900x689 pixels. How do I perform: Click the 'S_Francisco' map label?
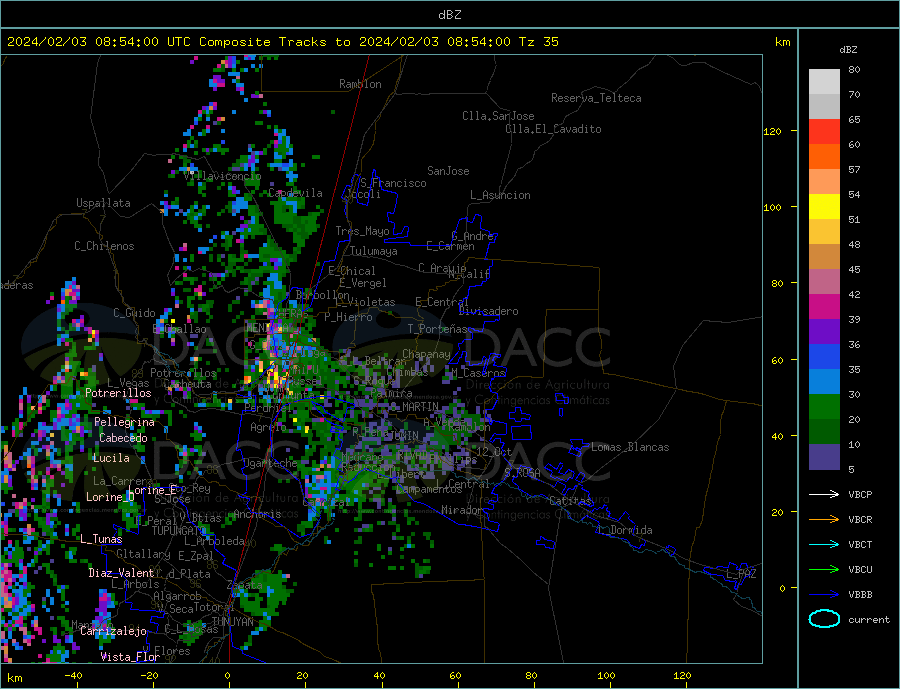coord(393,183)
